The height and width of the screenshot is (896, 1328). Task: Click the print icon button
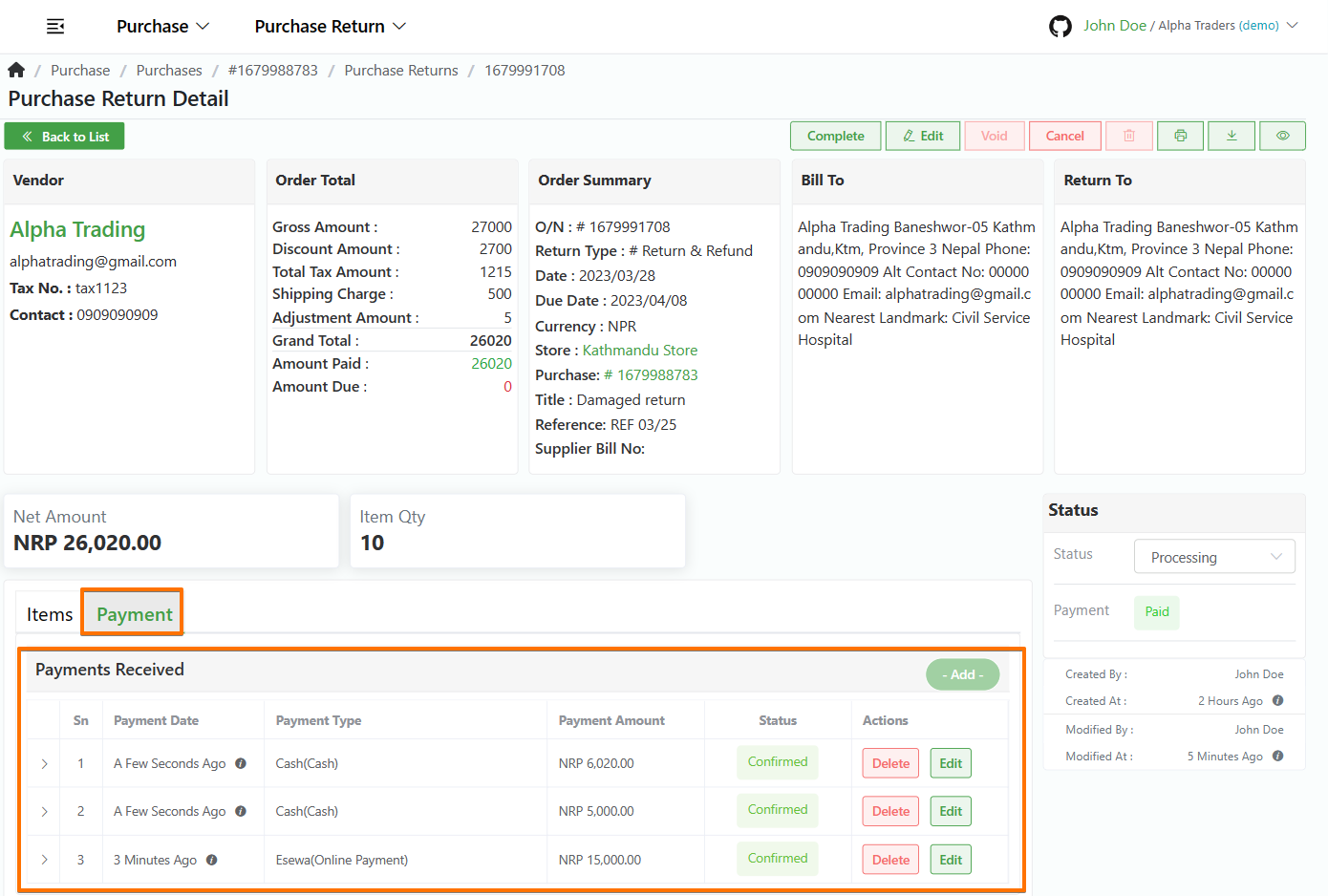pos(1181,136)
